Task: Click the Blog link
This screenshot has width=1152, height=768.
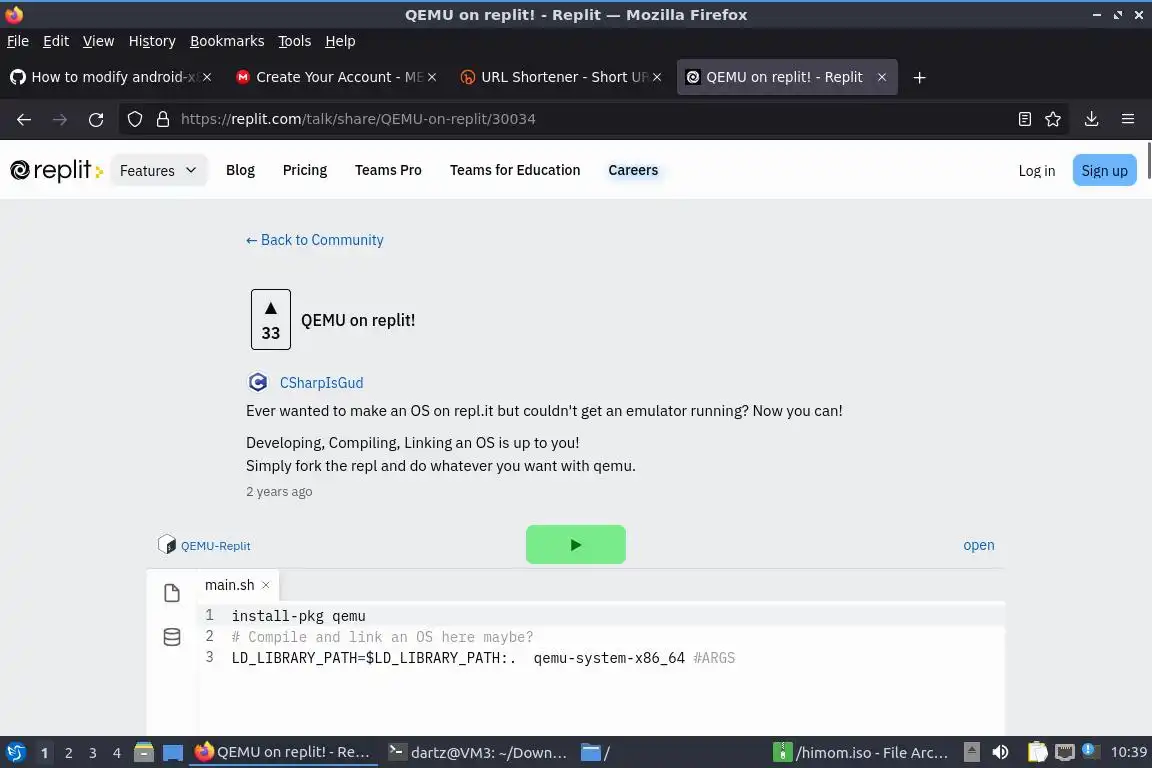Action: pos(240,171)
